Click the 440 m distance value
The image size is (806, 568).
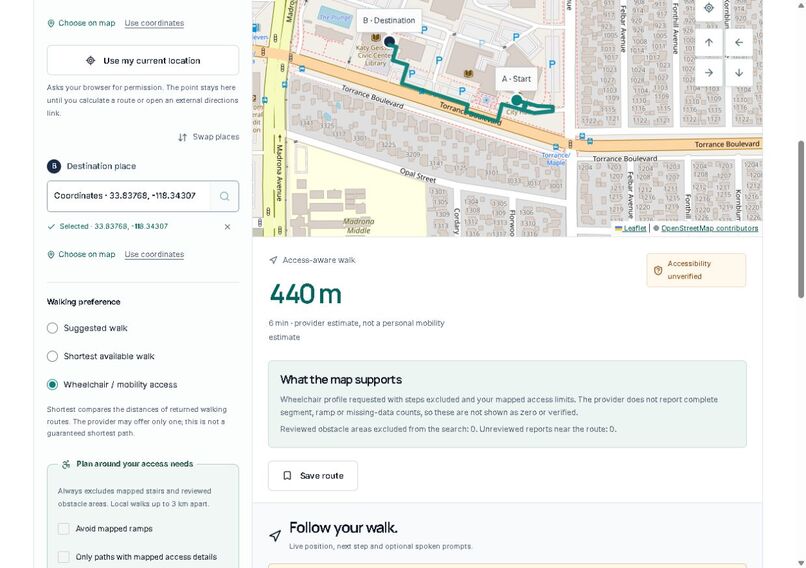click(306, 294)
